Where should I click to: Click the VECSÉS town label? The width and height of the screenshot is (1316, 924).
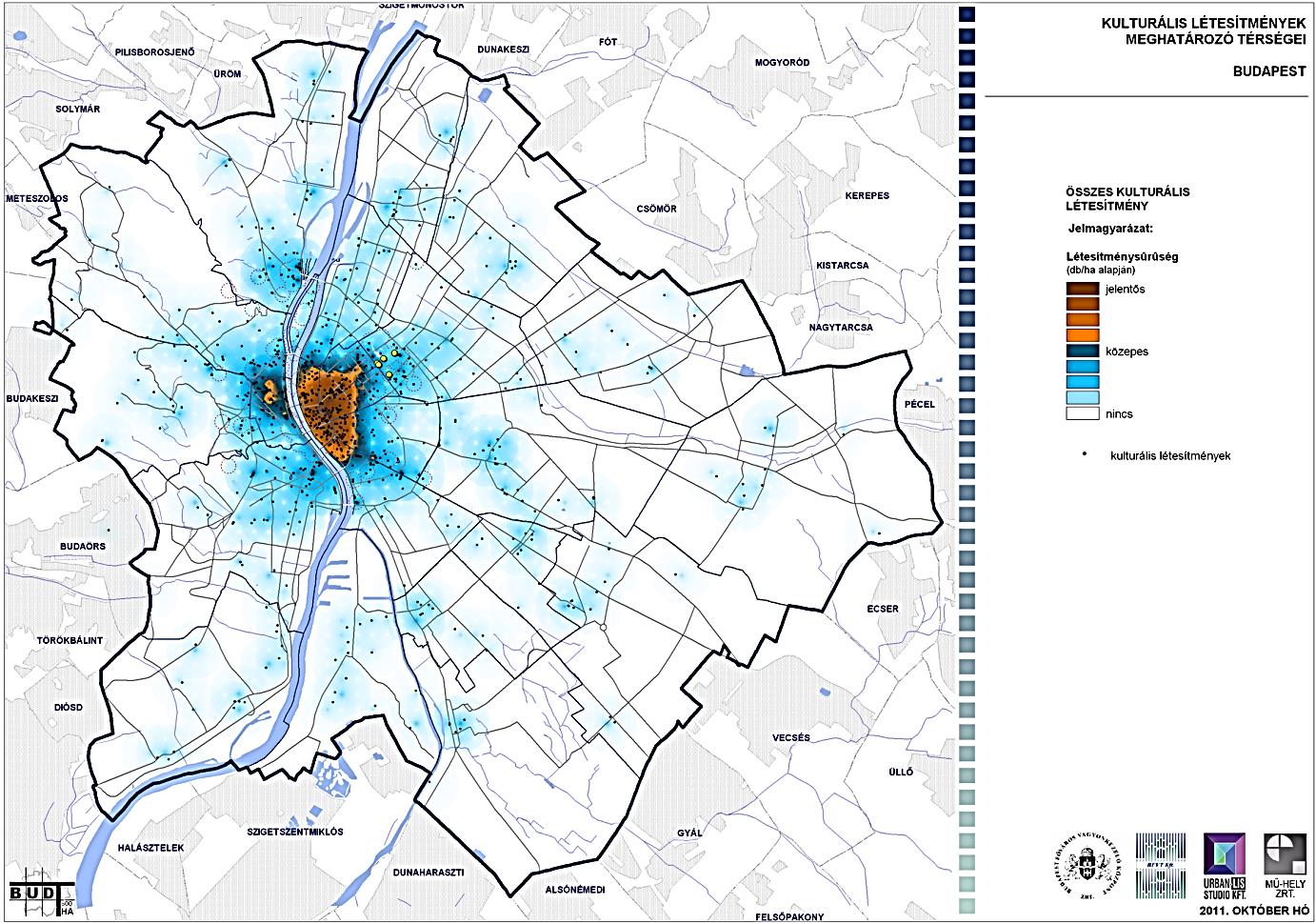(790, 738)
